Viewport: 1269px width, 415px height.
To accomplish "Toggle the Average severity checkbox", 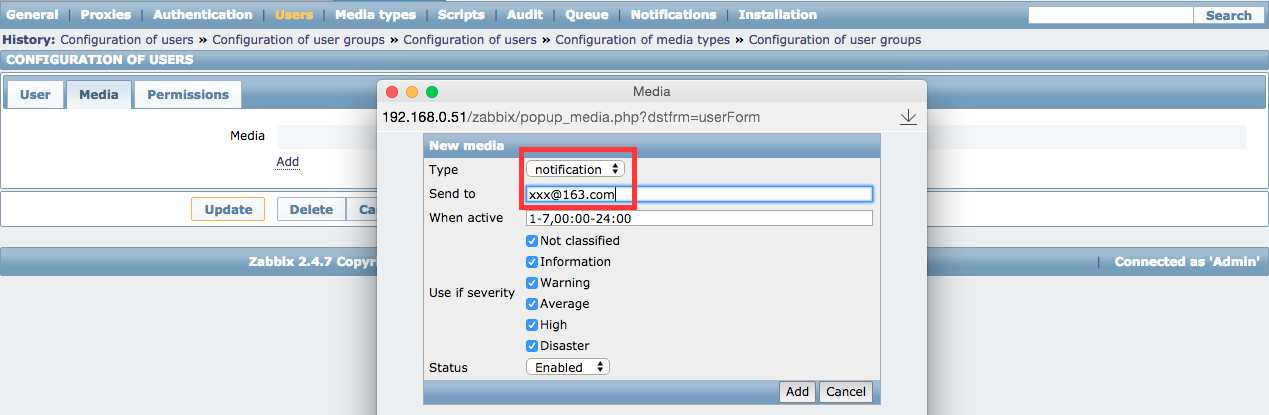I will coord(532,304).
